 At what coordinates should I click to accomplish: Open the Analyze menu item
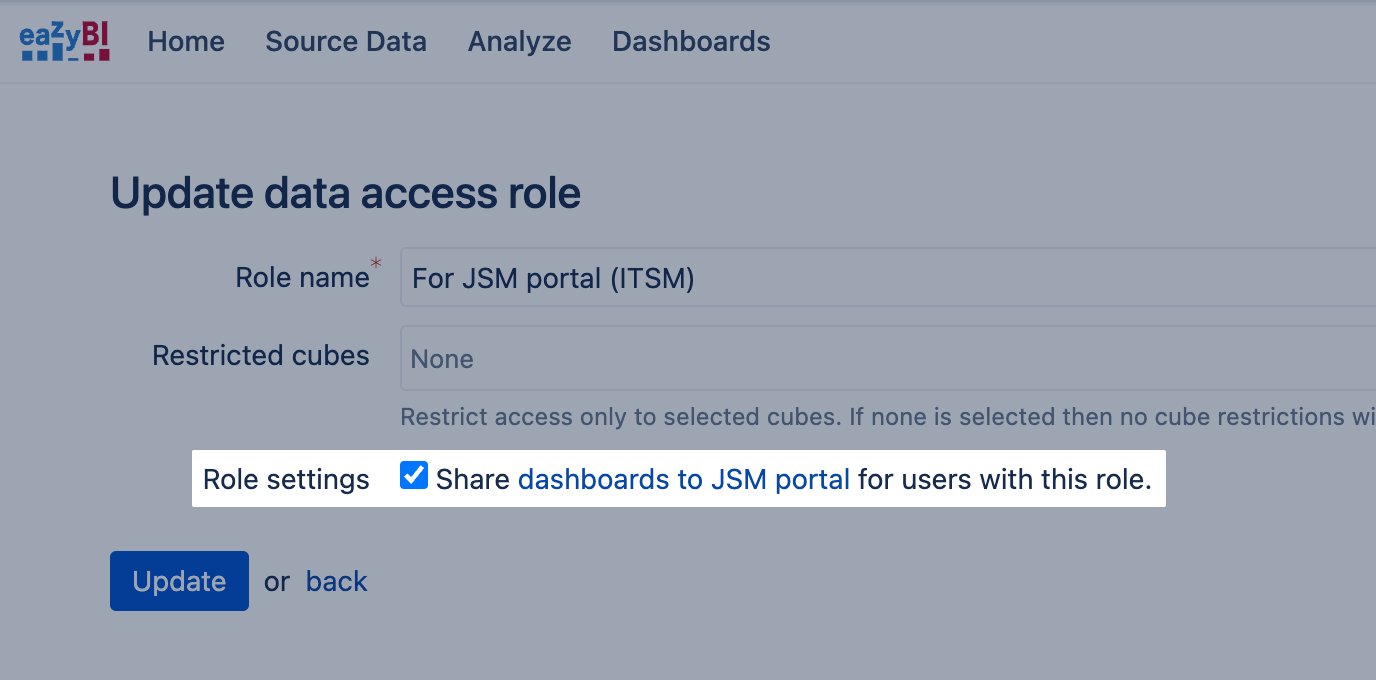point(520,42)
